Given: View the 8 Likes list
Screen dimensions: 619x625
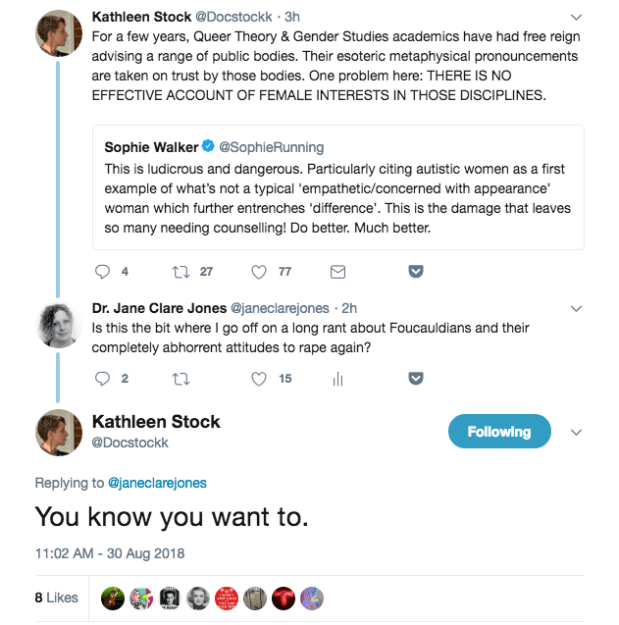Looking at the screenshot, I should pyautogui.click(x=56, y=597).
